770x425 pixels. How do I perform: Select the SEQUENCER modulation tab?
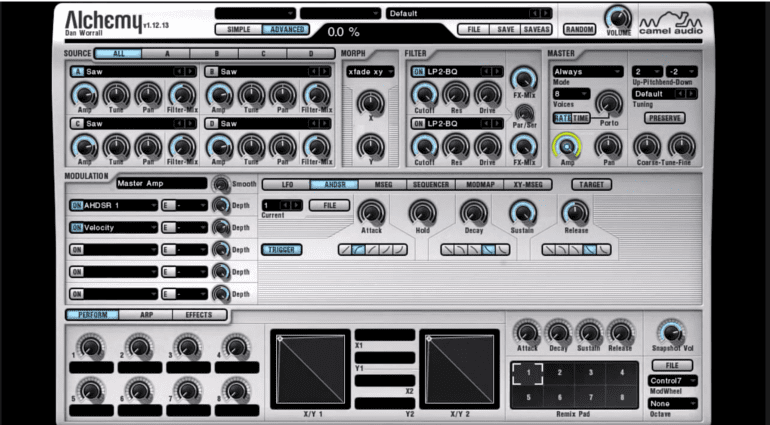[x=431, y=185]
